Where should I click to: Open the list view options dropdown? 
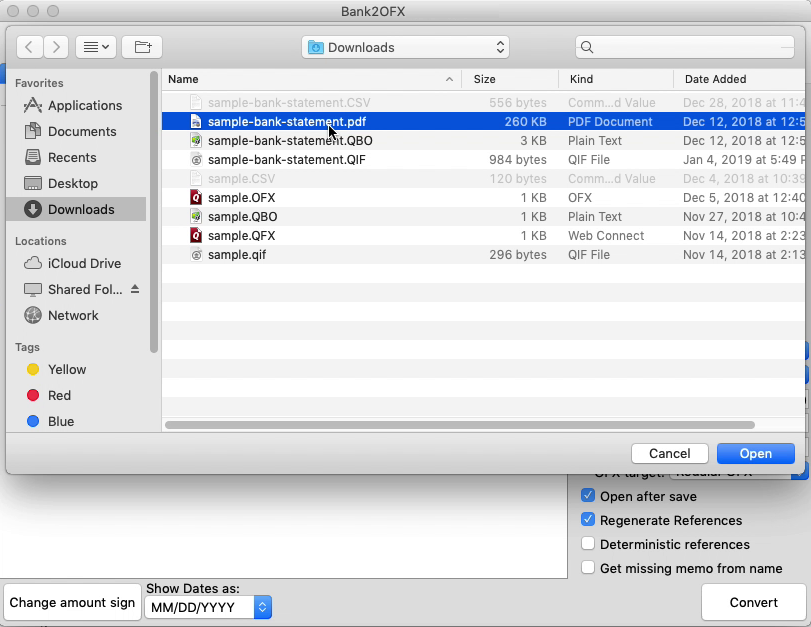(x=96, y=47)
